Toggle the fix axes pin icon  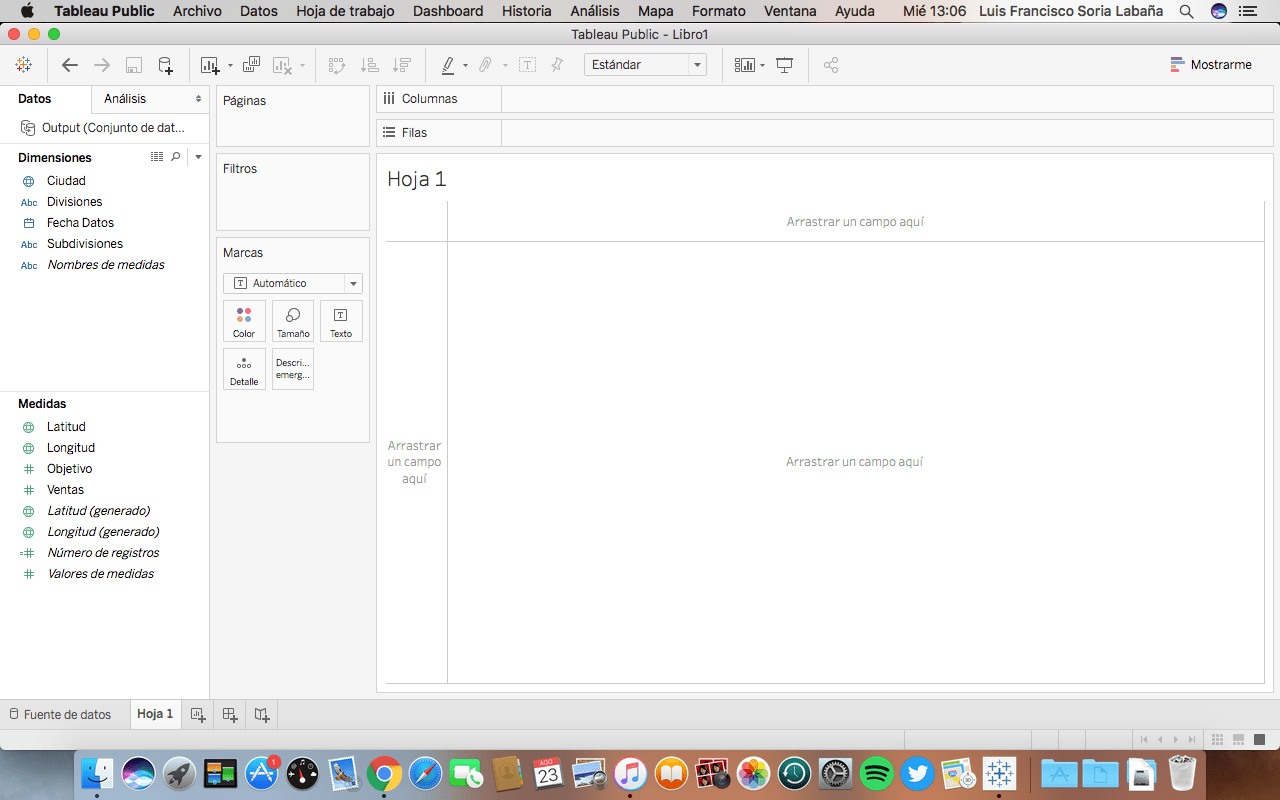557,65
